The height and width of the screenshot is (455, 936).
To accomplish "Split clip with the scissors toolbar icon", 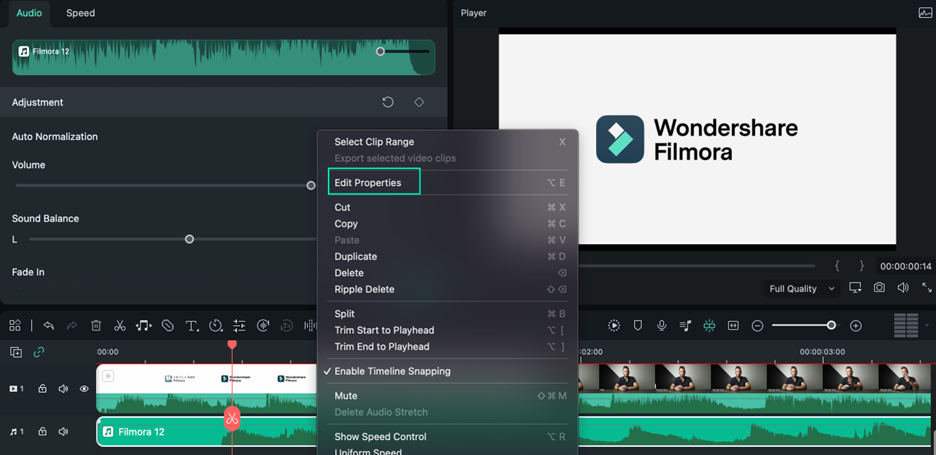I will click(x=120, y=325).
